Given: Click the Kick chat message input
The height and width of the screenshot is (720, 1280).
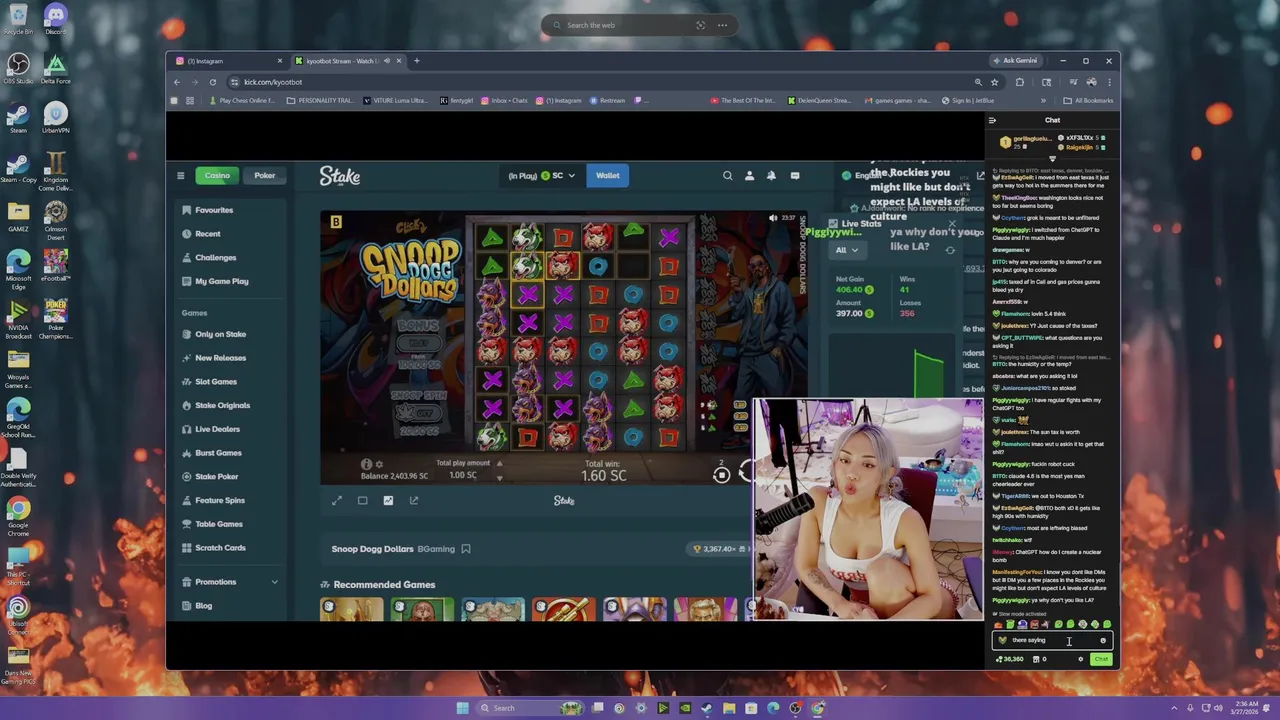Looking at the screenshot, I should coord(1052,641).
